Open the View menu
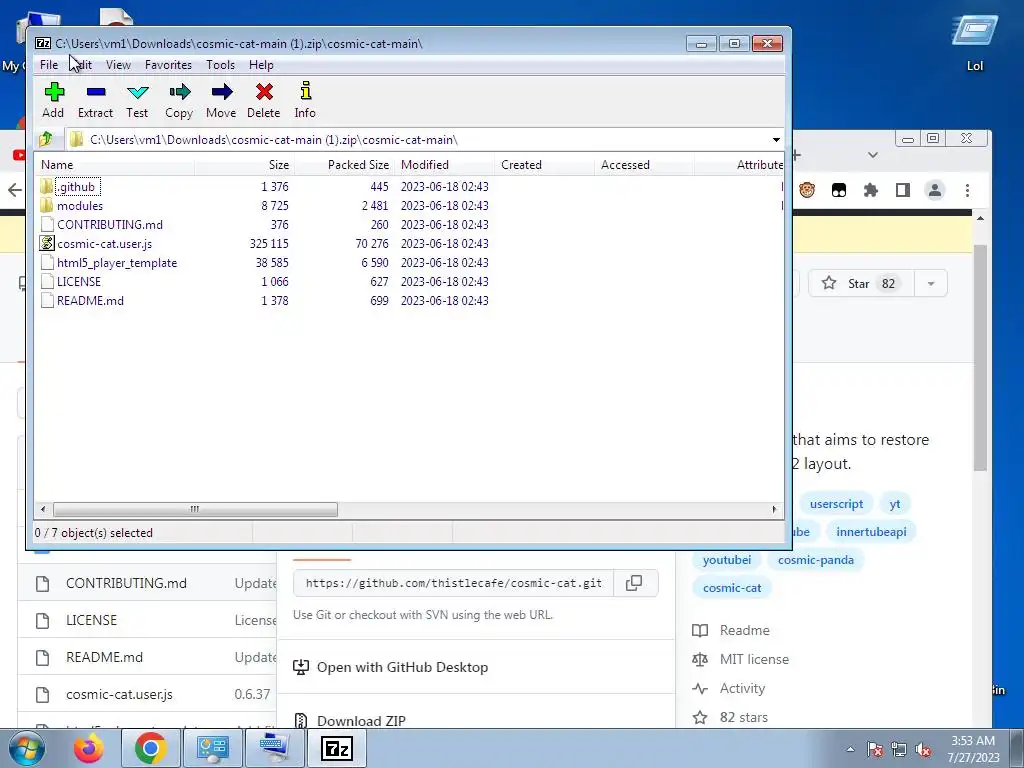 point(118,65)
